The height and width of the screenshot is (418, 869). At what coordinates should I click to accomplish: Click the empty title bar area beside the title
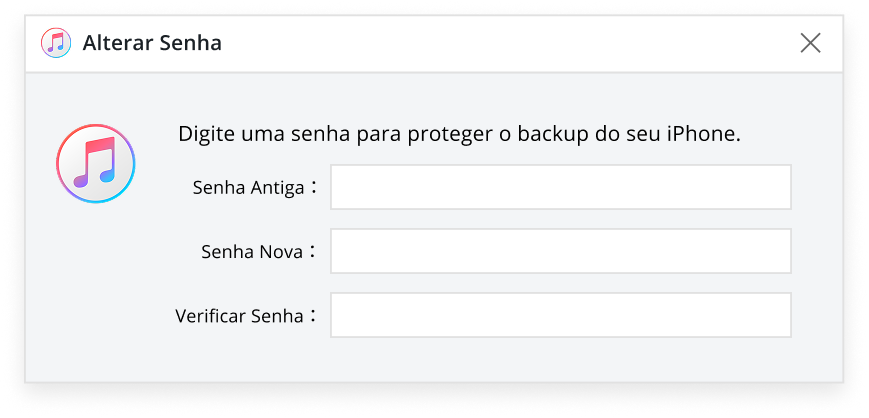[x=500, y=43]
